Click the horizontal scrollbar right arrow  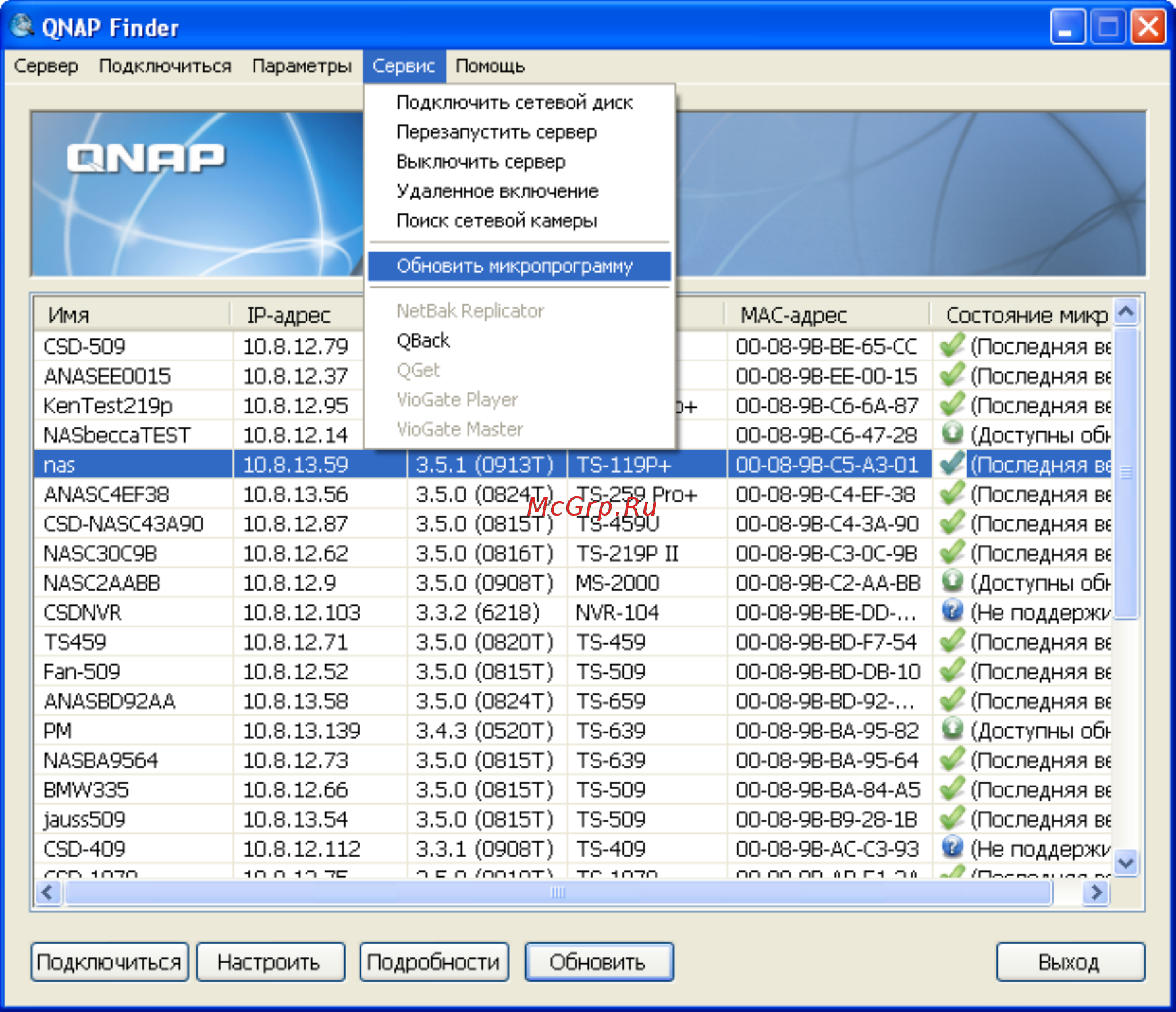point(1096,893)
